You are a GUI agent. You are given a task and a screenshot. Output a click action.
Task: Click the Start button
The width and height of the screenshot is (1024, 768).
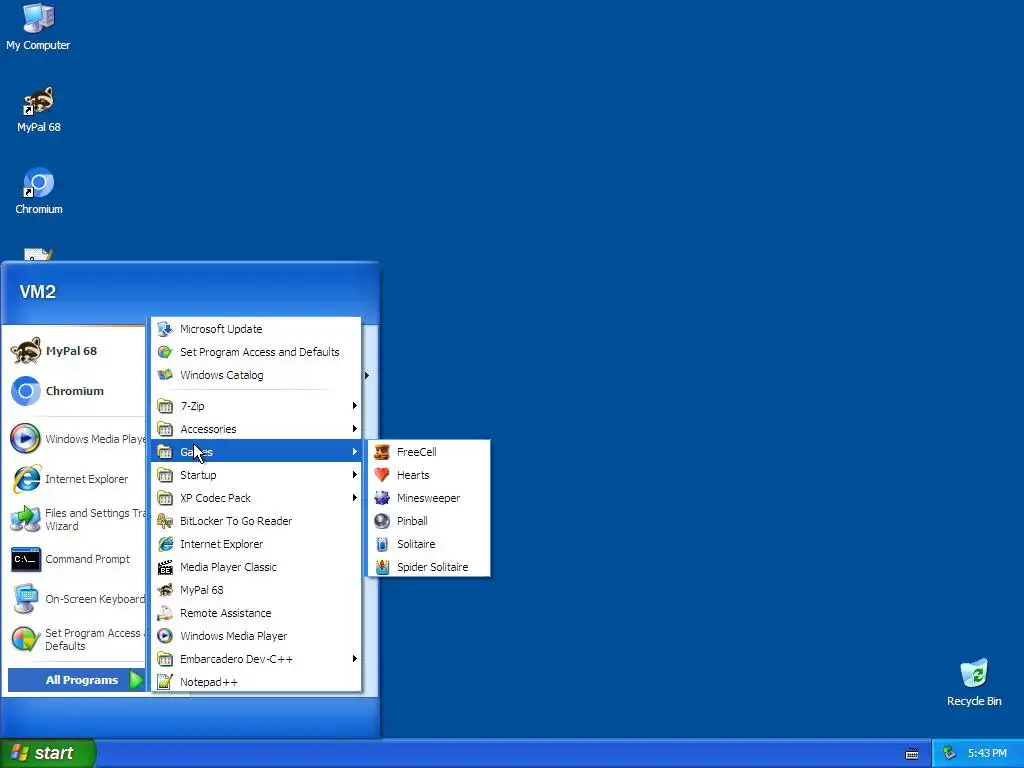[x=47, y=753]
